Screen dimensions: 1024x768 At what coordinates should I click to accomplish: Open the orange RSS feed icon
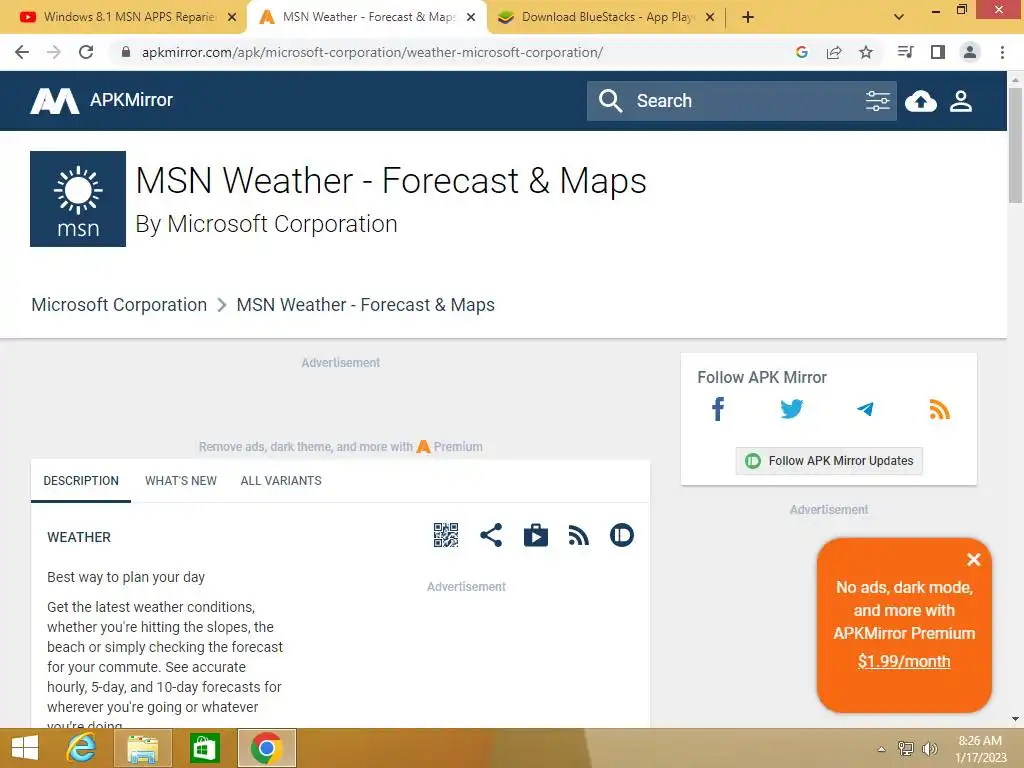coord(939,409)
